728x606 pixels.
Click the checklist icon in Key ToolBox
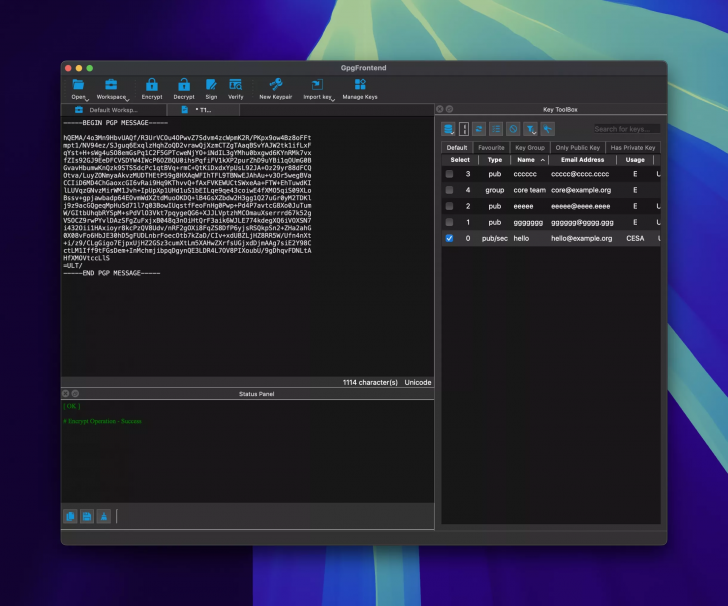coord(496,129)
